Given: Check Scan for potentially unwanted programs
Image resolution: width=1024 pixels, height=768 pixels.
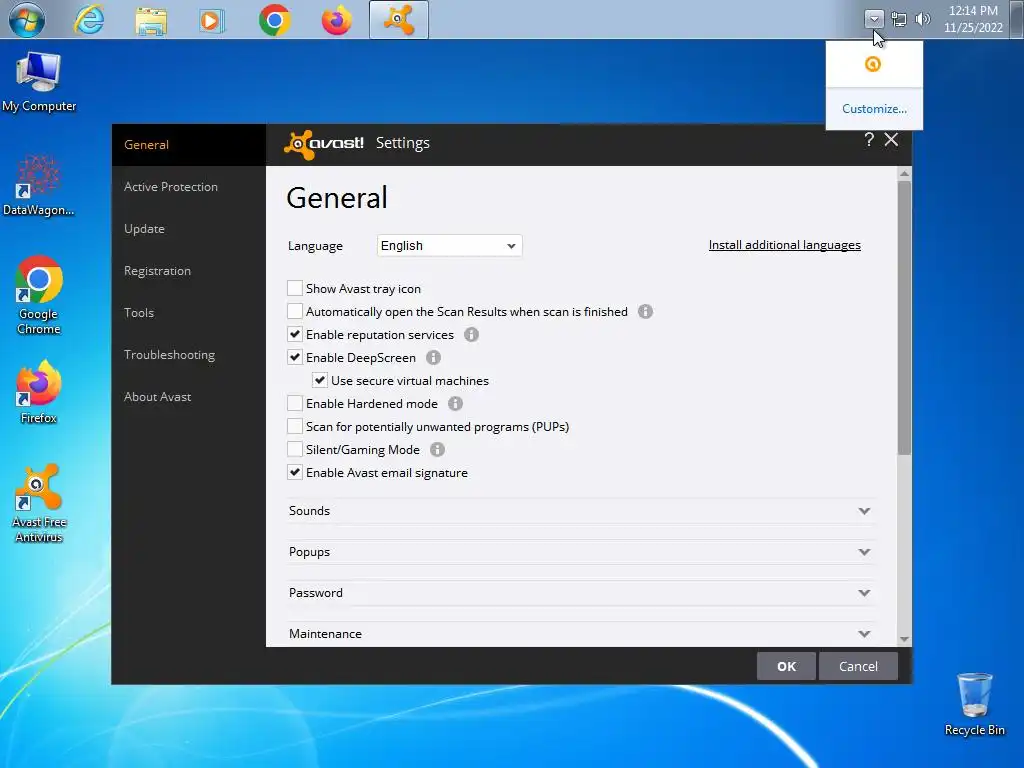Looking at the screenshot, I should point(295,426).
